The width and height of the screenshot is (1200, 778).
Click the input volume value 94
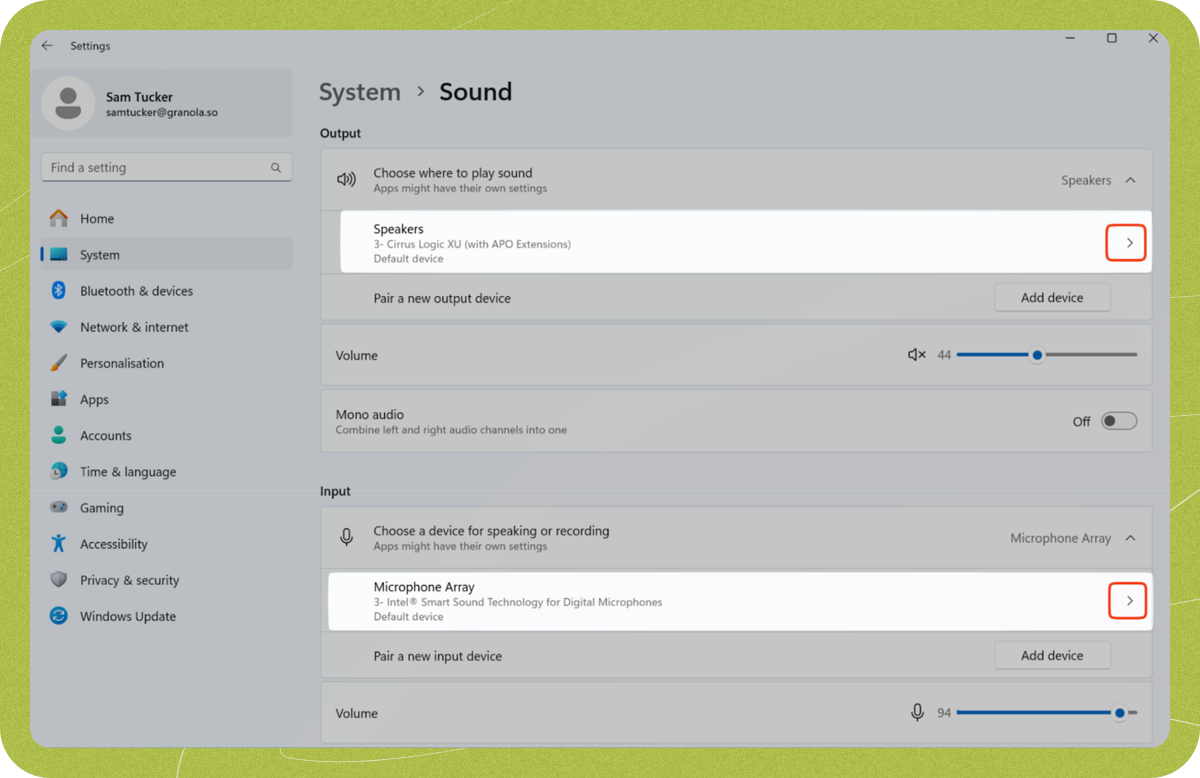click(x=944, y=713)
